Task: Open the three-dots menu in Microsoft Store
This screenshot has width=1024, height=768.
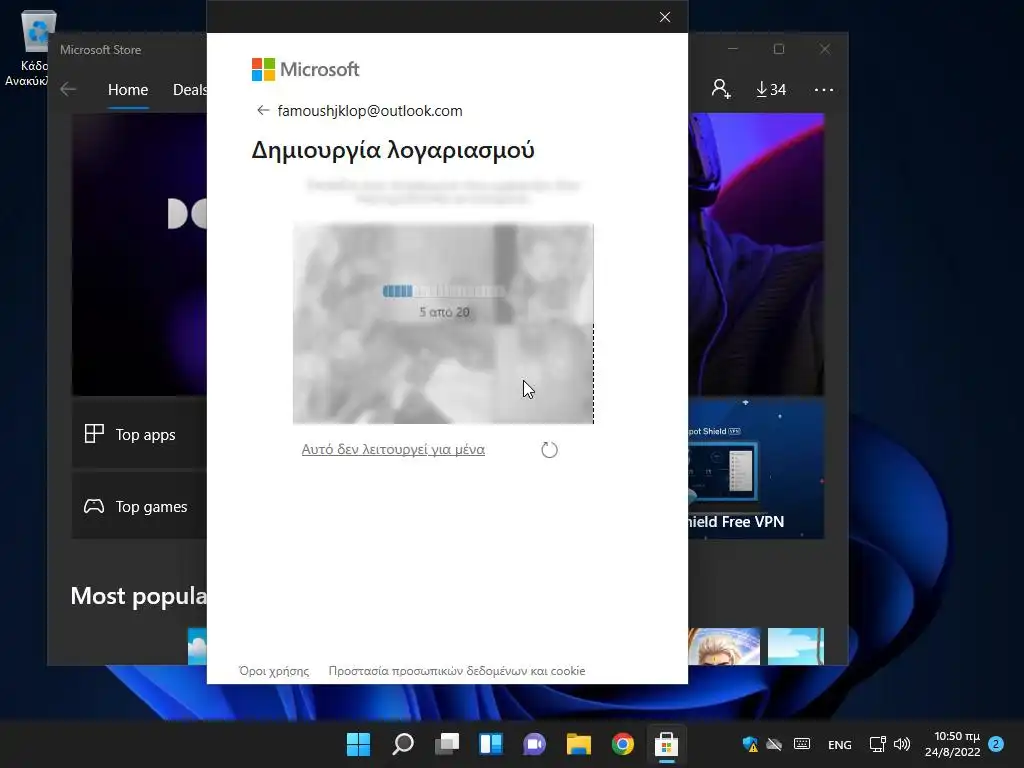Action: point(824,89)
